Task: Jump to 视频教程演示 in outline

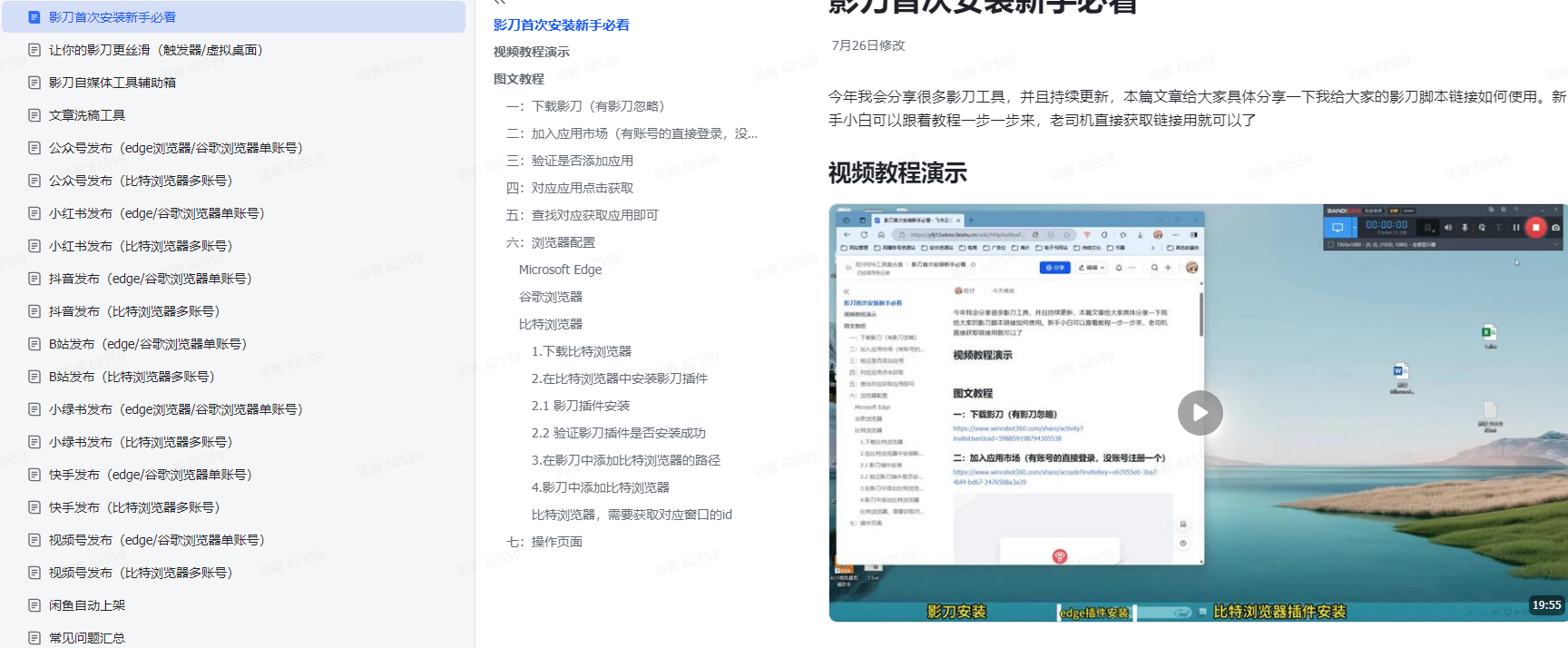Action: point(532,52)
